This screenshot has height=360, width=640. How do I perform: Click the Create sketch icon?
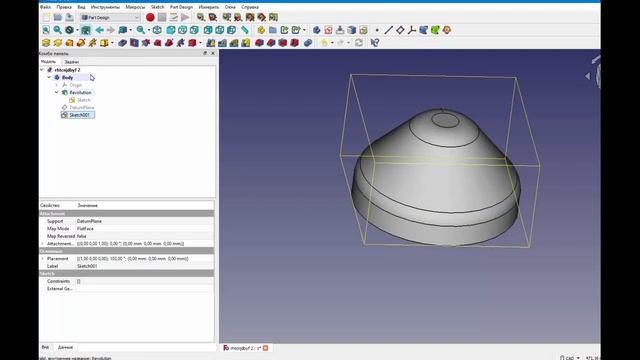tap(328, 30)
